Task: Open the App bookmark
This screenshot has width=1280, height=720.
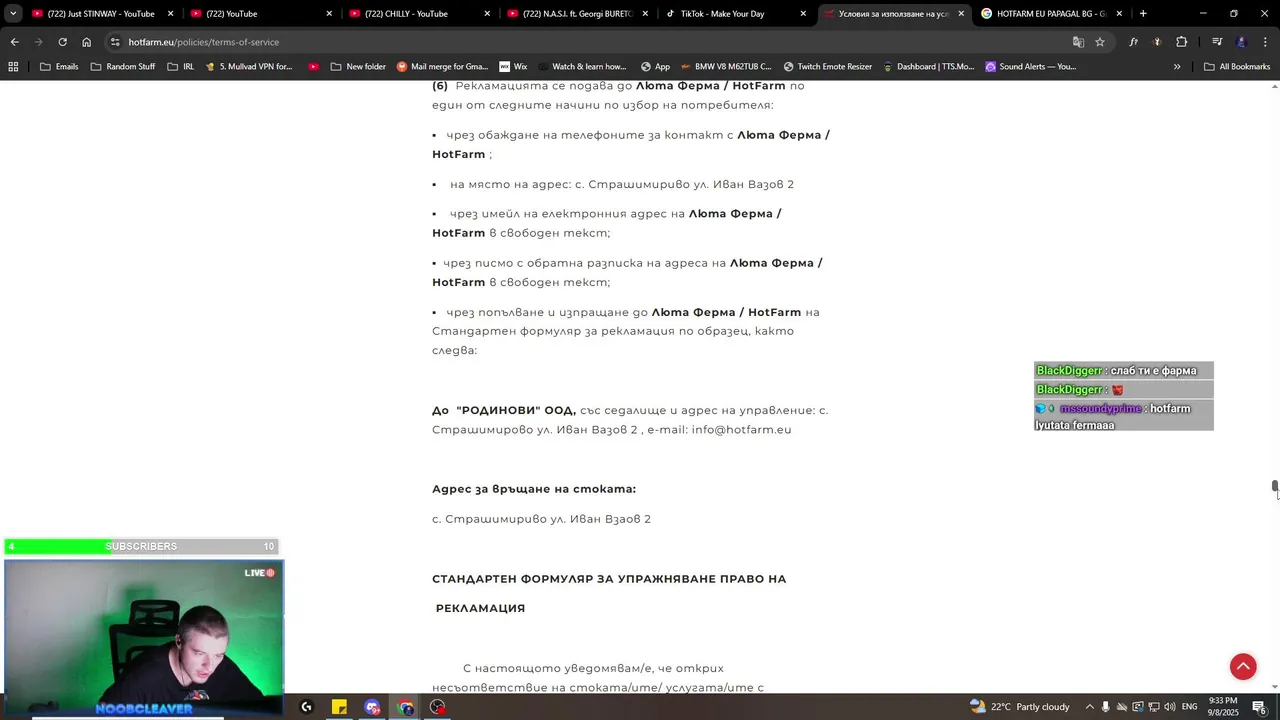Action: coord(655,67)
